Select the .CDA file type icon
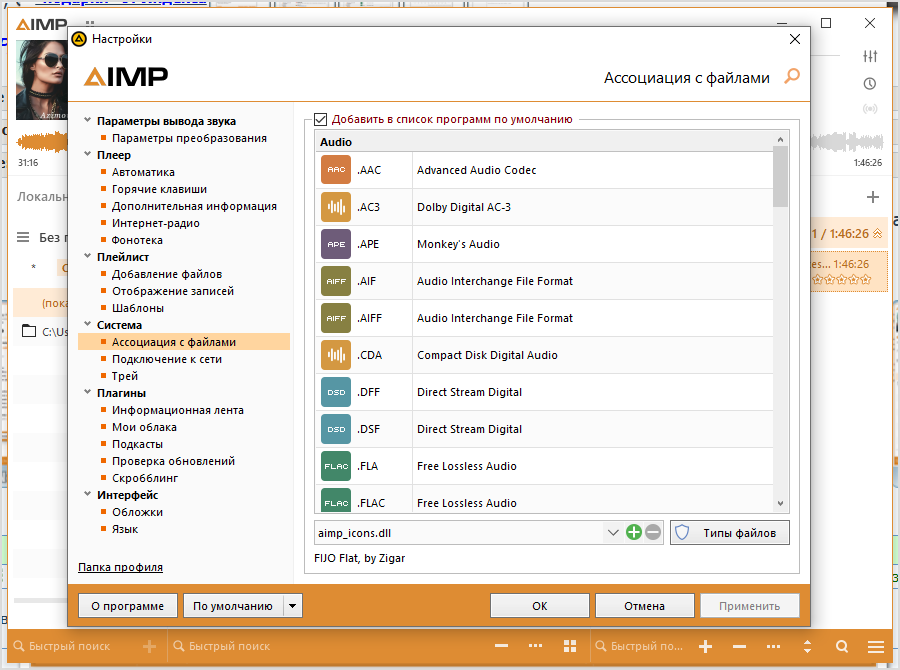900x670 pixels. pos(336,355)
